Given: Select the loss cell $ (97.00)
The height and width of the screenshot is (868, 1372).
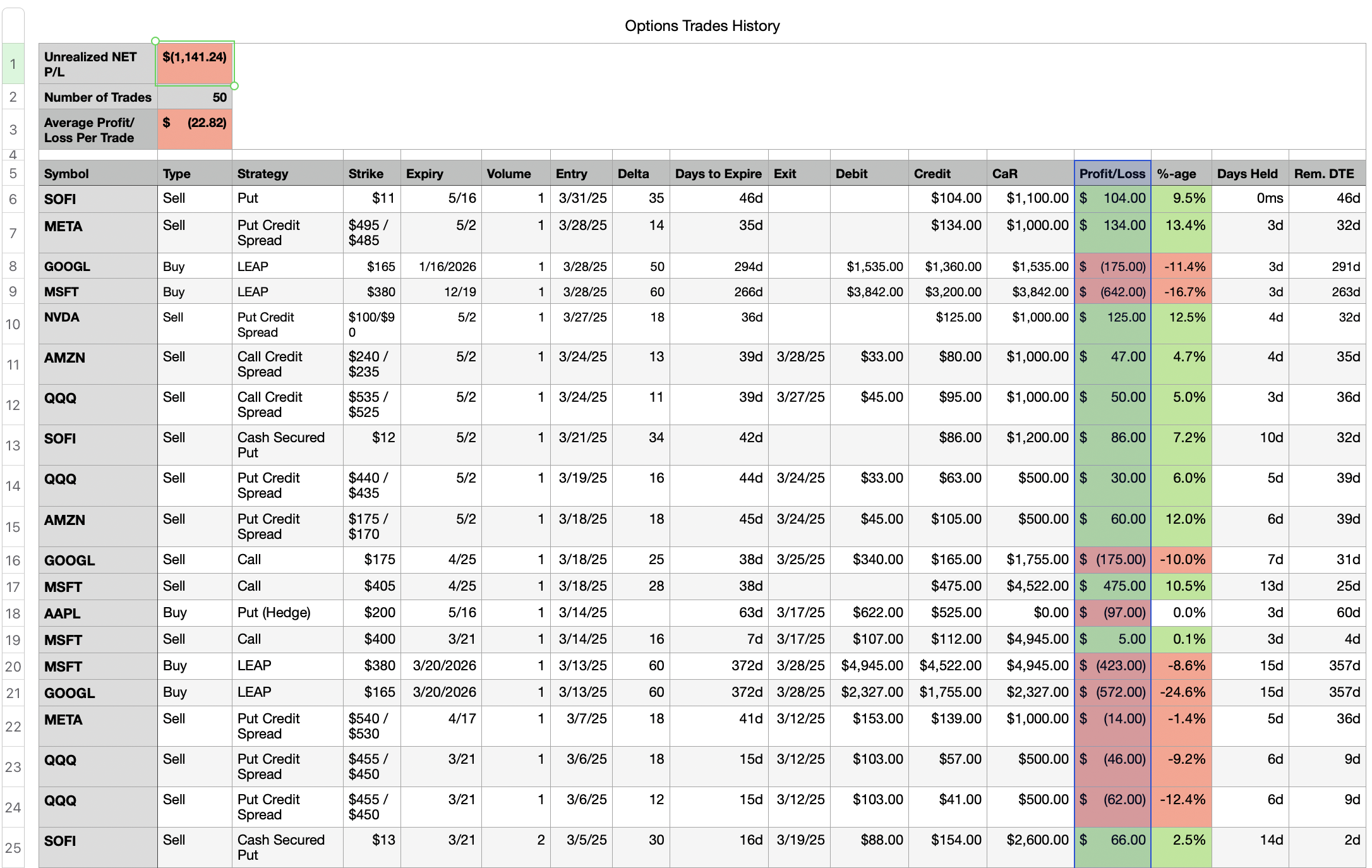Looking at the screenshot, I should (x=1112, y=613).
